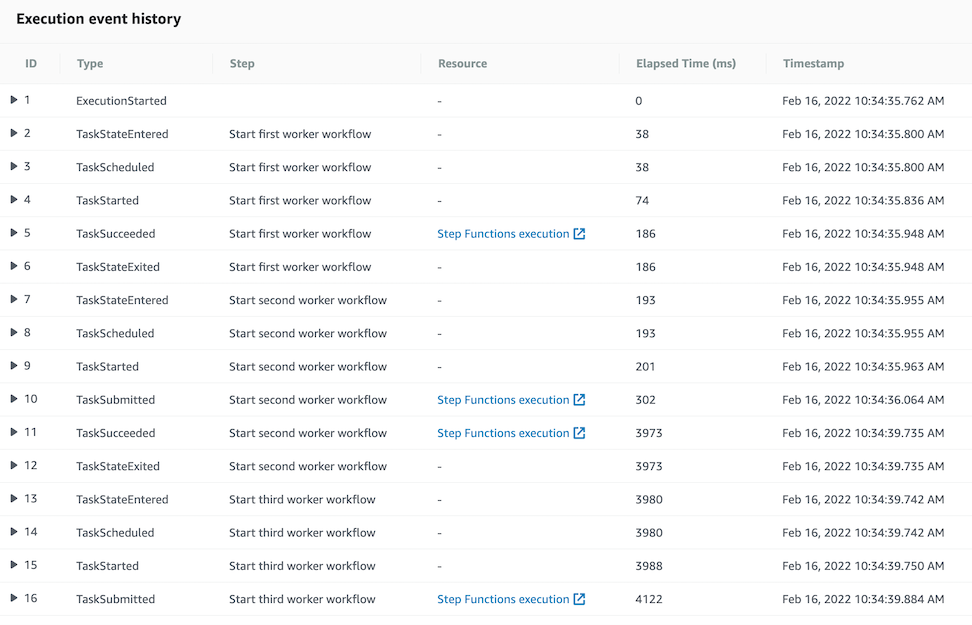
Task: Click the Step column header
Action: pyautogui.click(x=242, y=63)
